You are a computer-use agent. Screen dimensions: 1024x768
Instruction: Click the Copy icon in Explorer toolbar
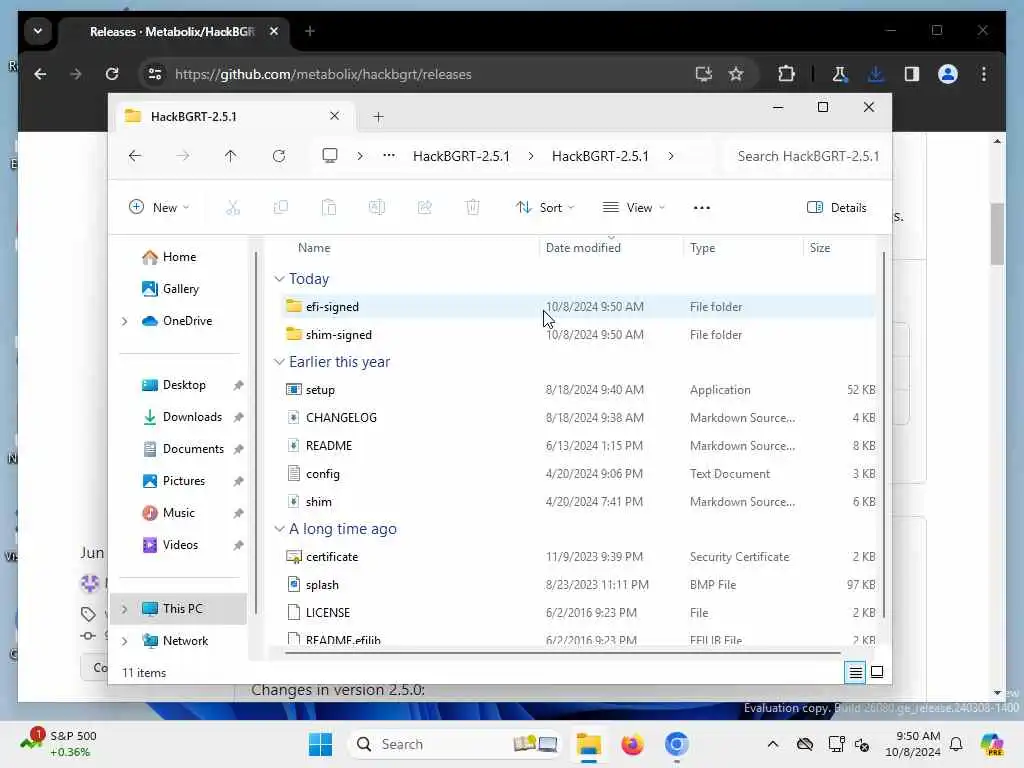(x=281, y=208)
